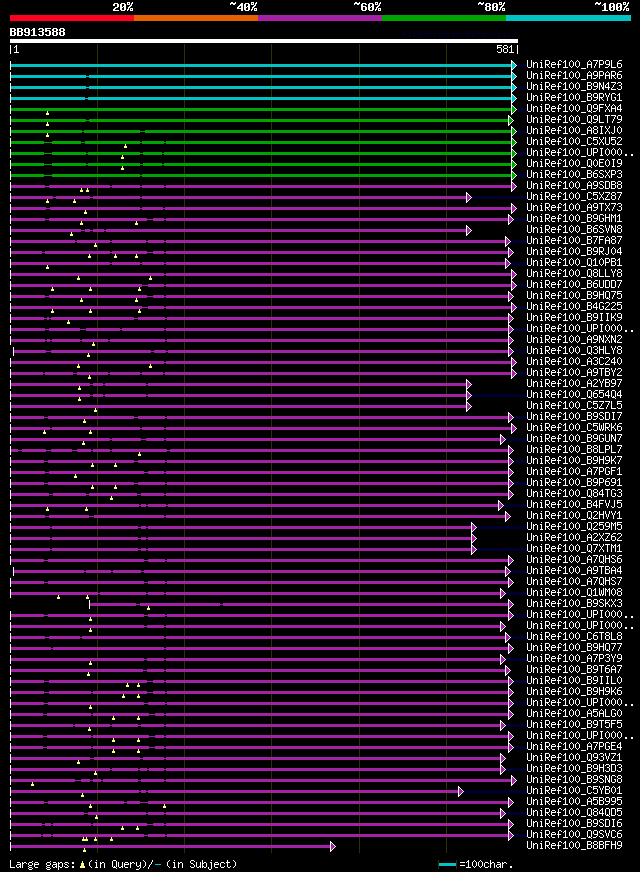This screenshot has width=640, height=872.
Task: Open the UniRef100_B9RYG1 hit label
Action: click(x=574, y=97)
